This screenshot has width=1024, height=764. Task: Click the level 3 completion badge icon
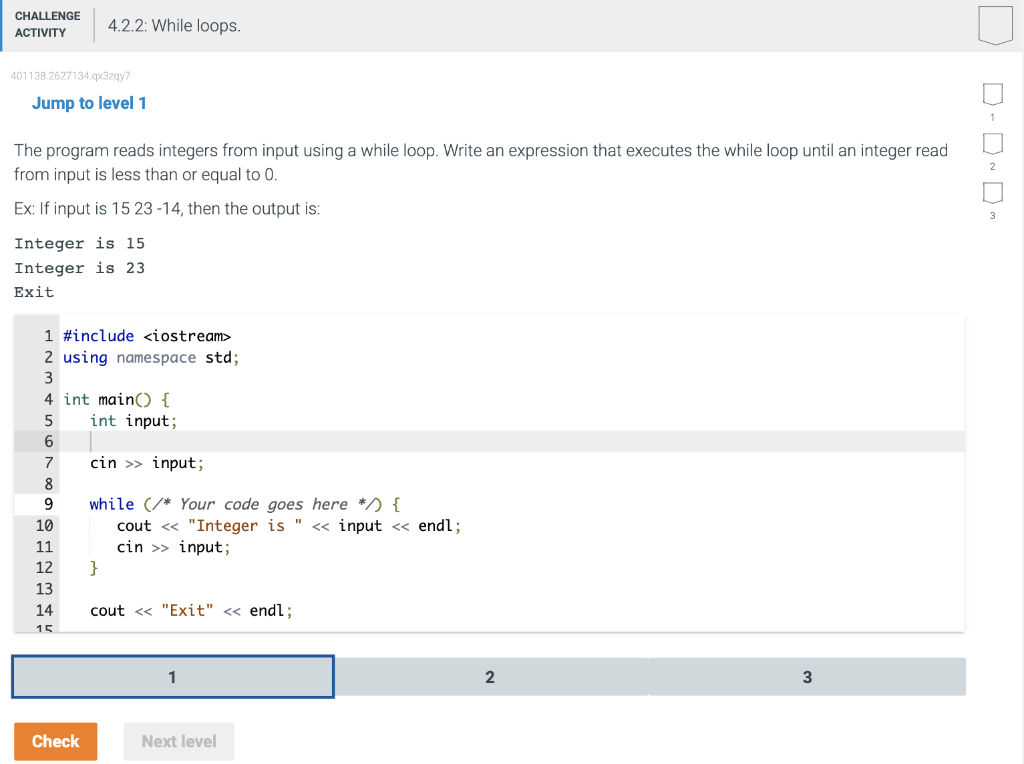(993, 193)
